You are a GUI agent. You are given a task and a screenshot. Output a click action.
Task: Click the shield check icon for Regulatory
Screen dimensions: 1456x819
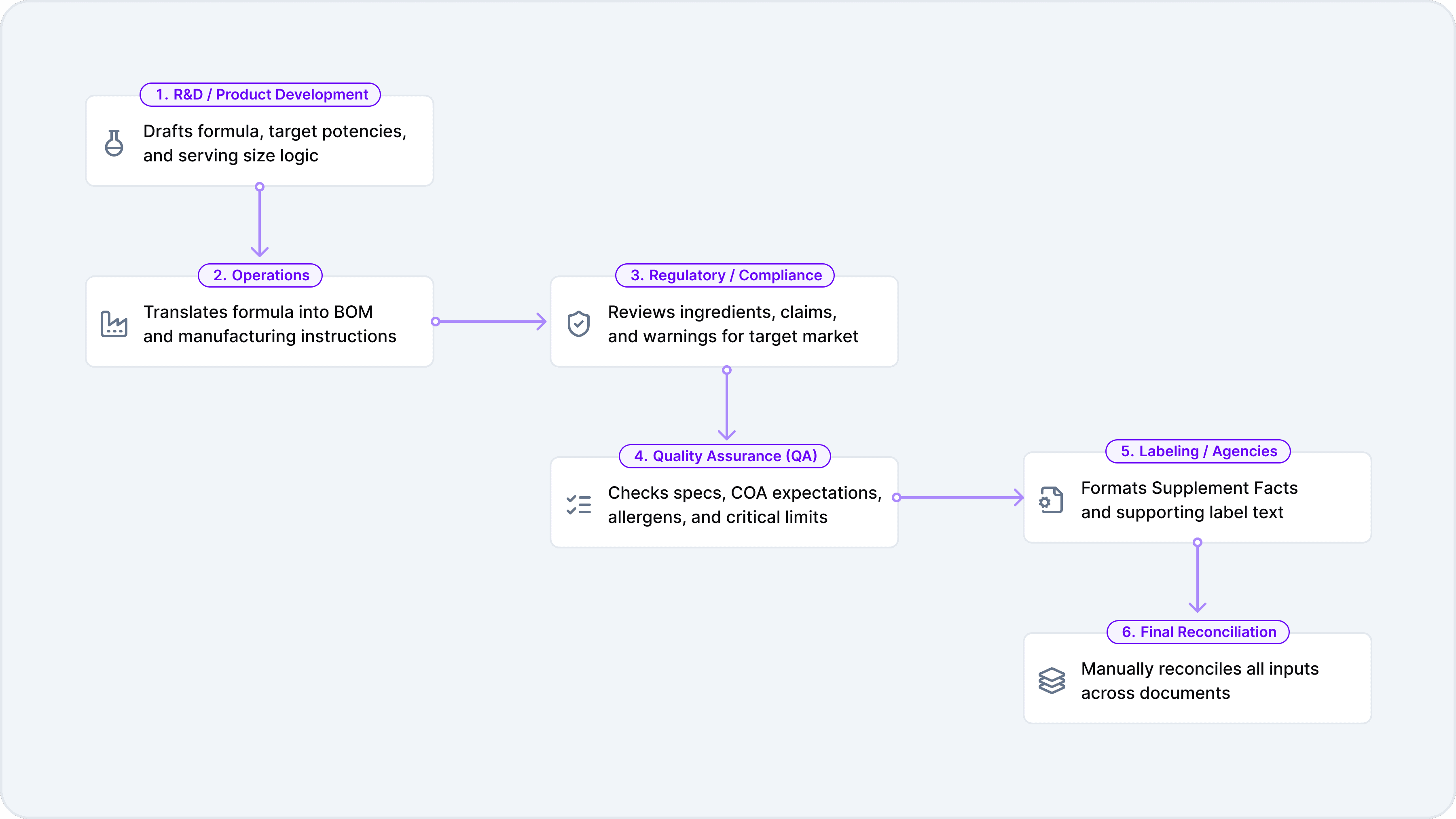pyautogui.click(x=578, y=324)
